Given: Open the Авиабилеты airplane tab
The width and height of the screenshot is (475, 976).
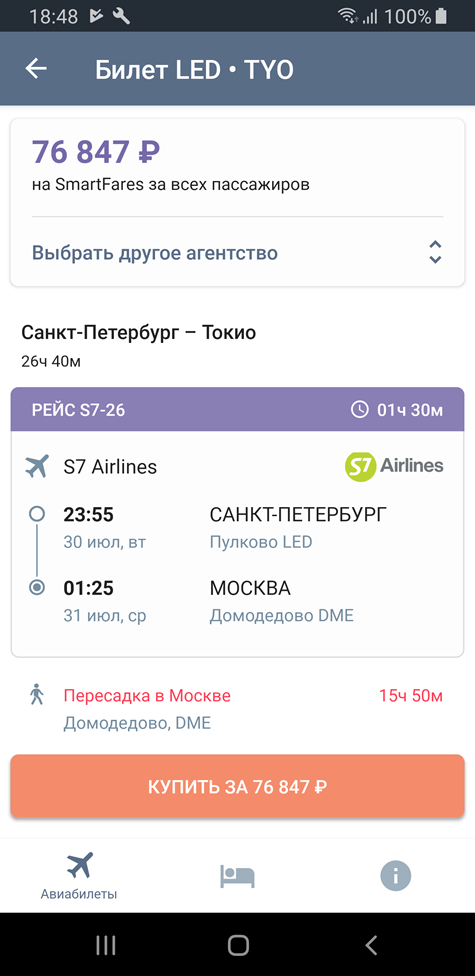Looking at the screenshot, I should tap(79, 876).
